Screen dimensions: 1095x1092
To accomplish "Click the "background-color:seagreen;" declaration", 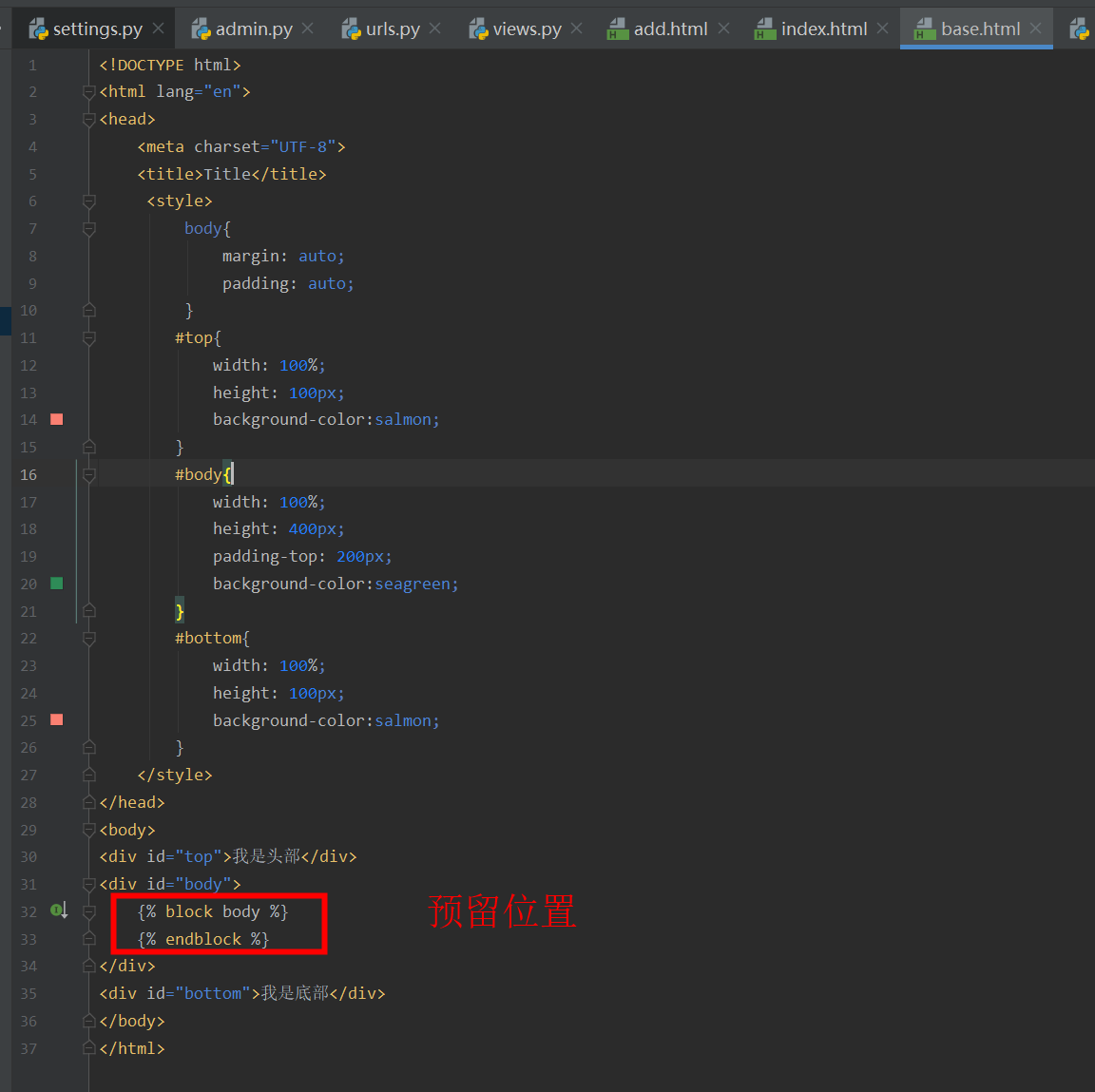I will coord(336,584).
